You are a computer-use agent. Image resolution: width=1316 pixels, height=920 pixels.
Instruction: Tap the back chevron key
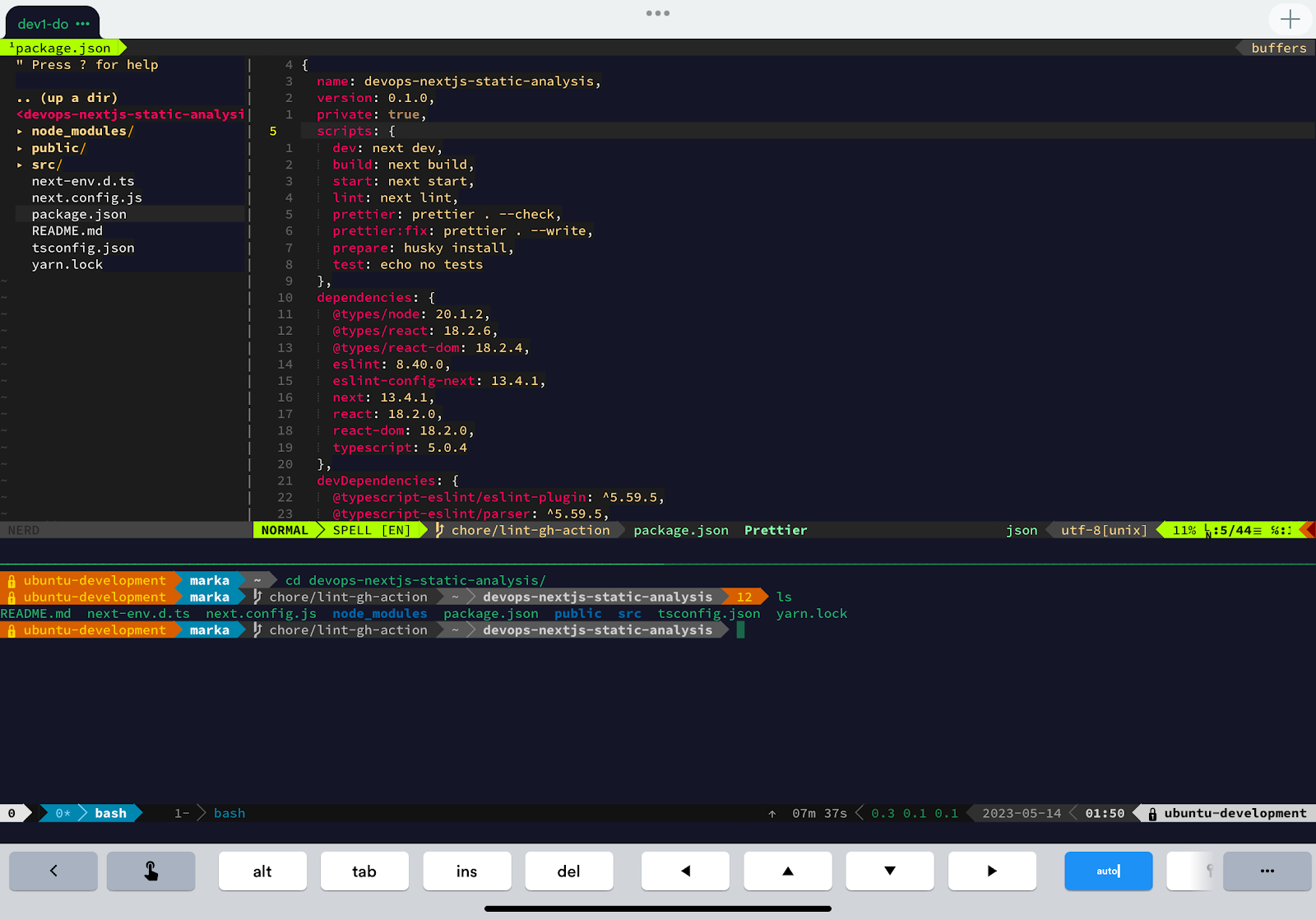click(x=53, y=871)
